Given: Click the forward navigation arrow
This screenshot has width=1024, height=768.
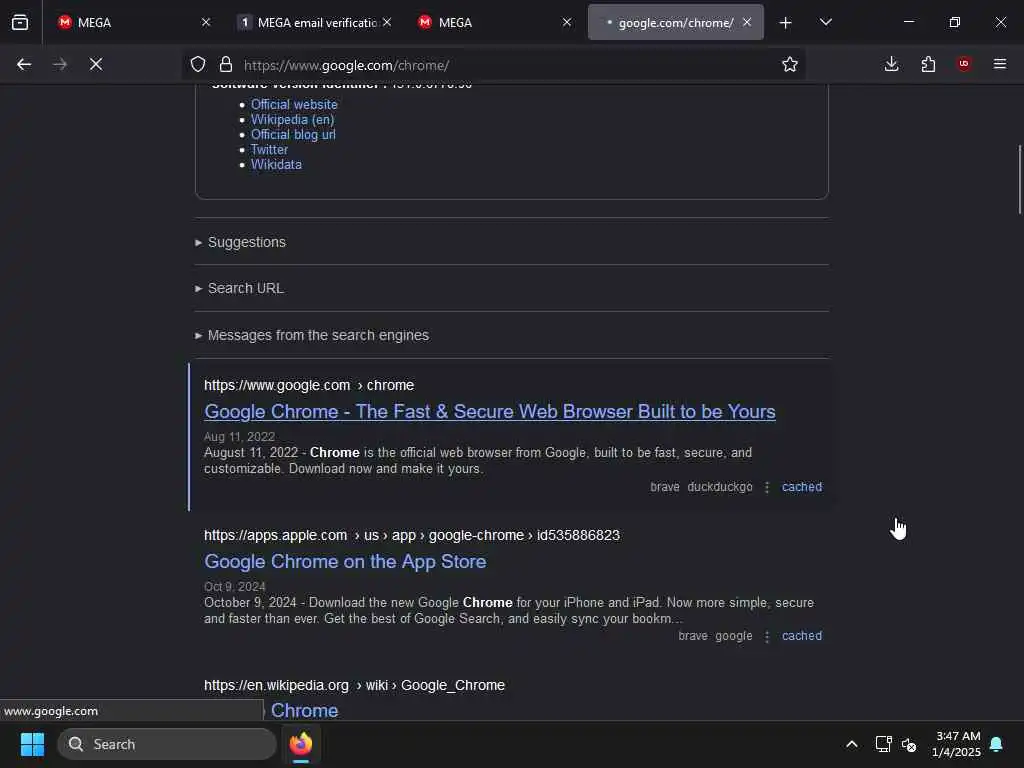Looking at the screenshot, I should [x=60, y=64].
